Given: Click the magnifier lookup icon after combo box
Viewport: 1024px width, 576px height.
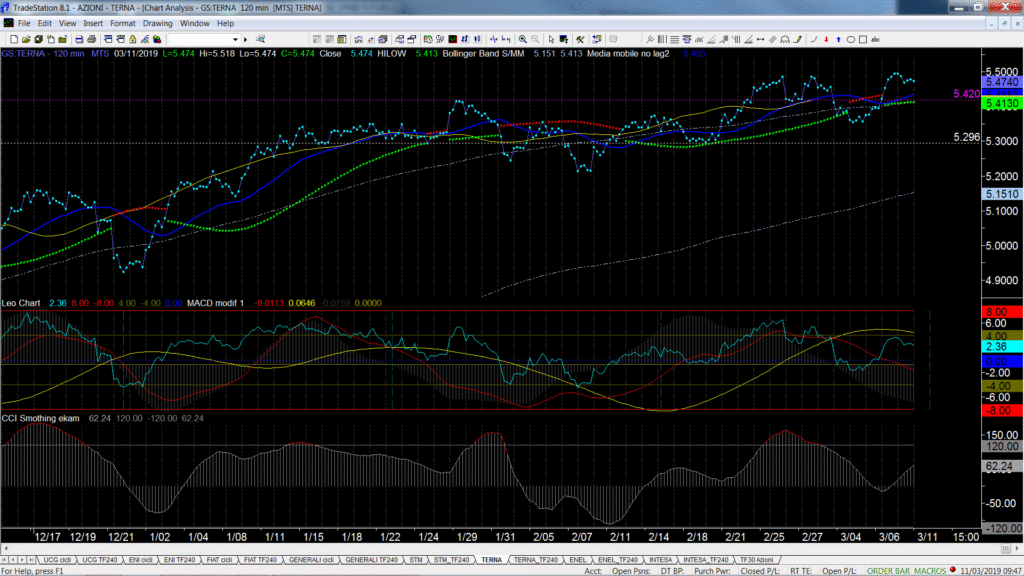Looking at the screenshot, I should (260, 40).
